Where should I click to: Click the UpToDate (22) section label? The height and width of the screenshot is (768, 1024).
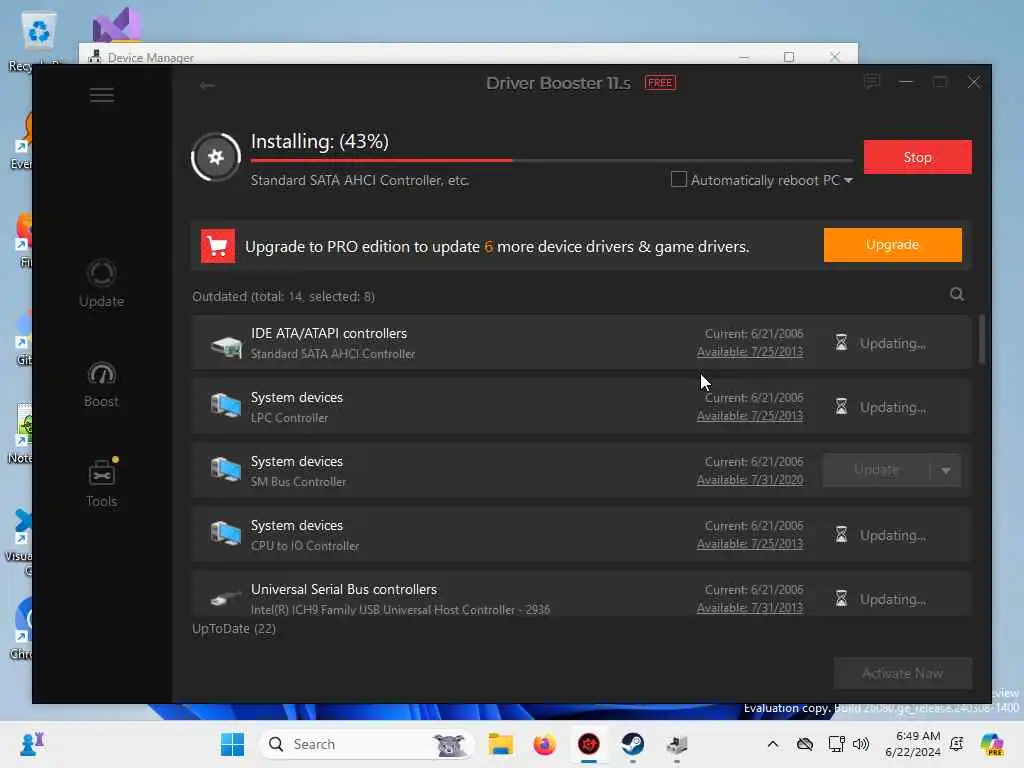(x=234, y=629)
